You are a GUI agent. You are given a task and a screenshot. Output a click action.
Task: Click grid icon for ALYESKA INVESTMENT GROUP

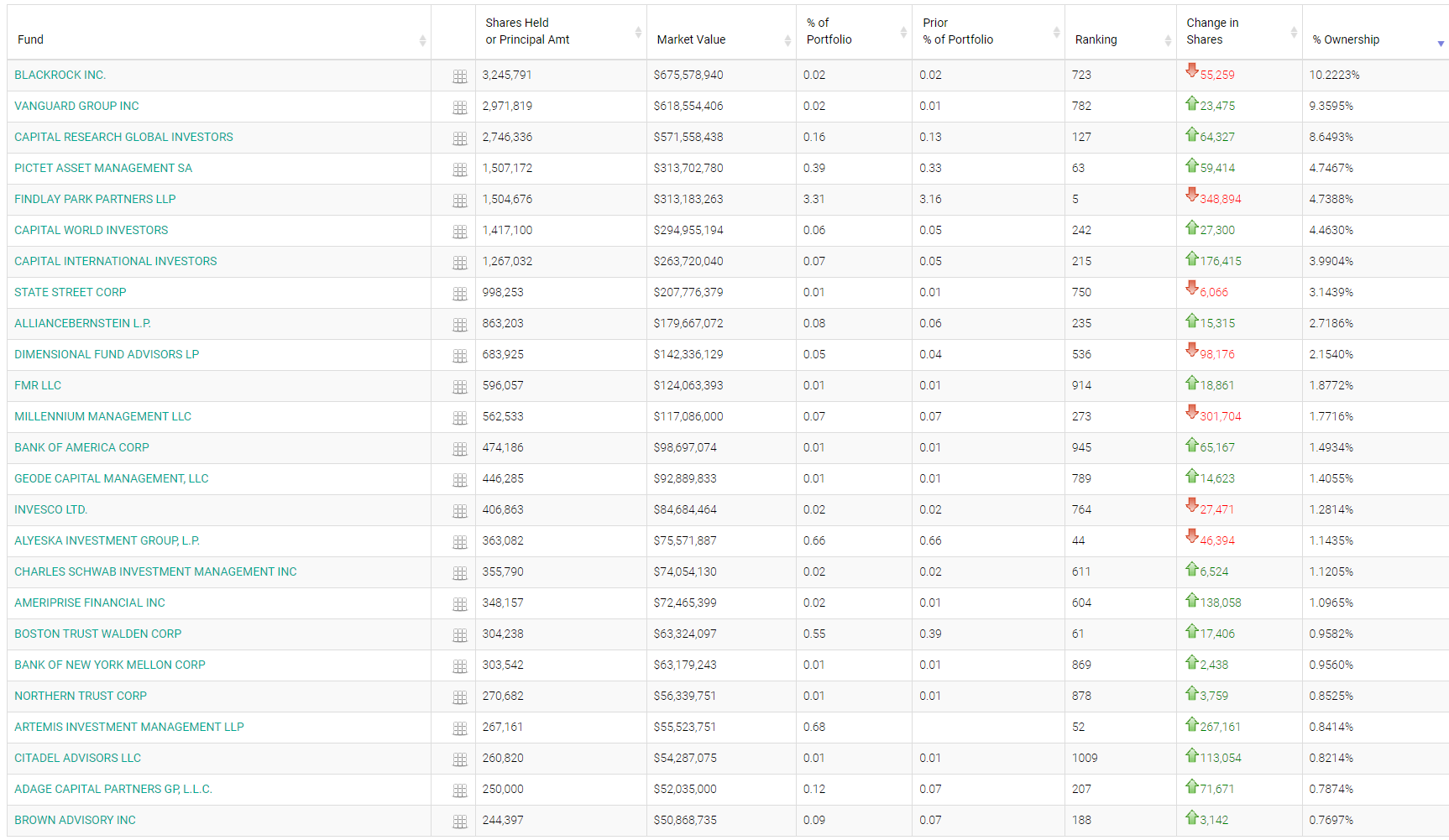point(460,542)
